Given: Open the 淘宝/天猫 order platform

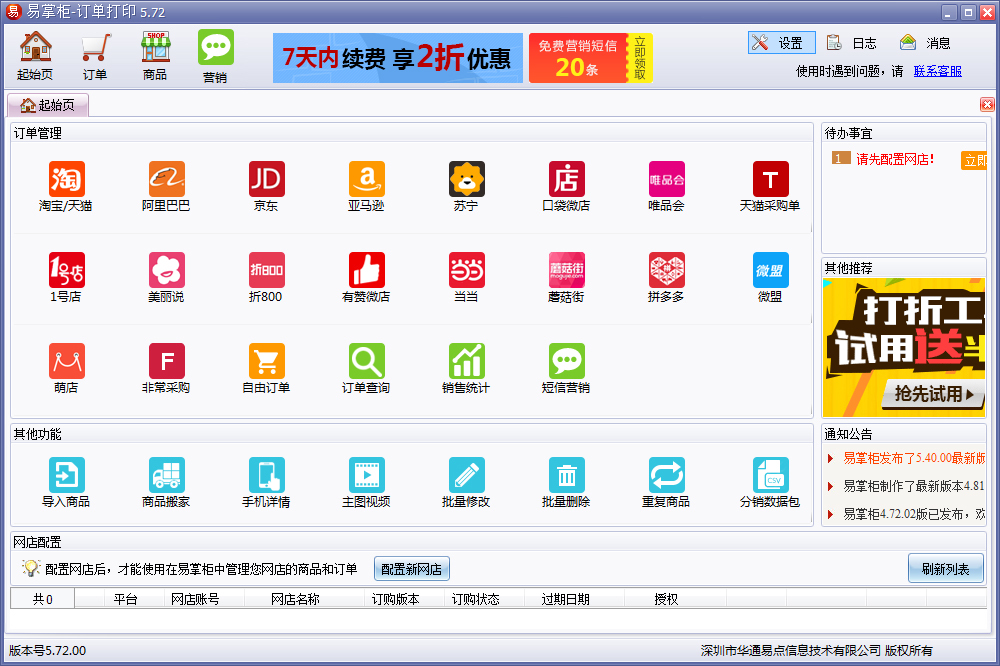Looking at the screenshot, I should click(x=66, y=186).
